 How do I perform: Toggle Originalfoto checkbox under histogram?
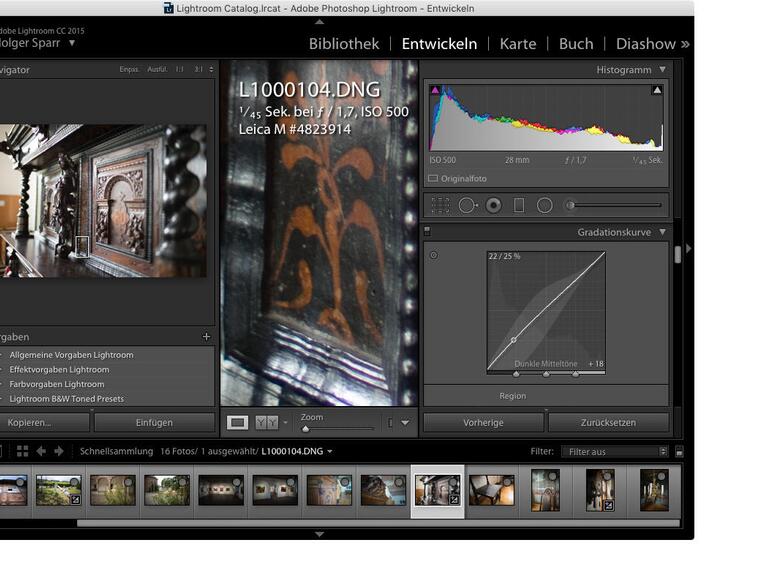(x=433, y=178)
